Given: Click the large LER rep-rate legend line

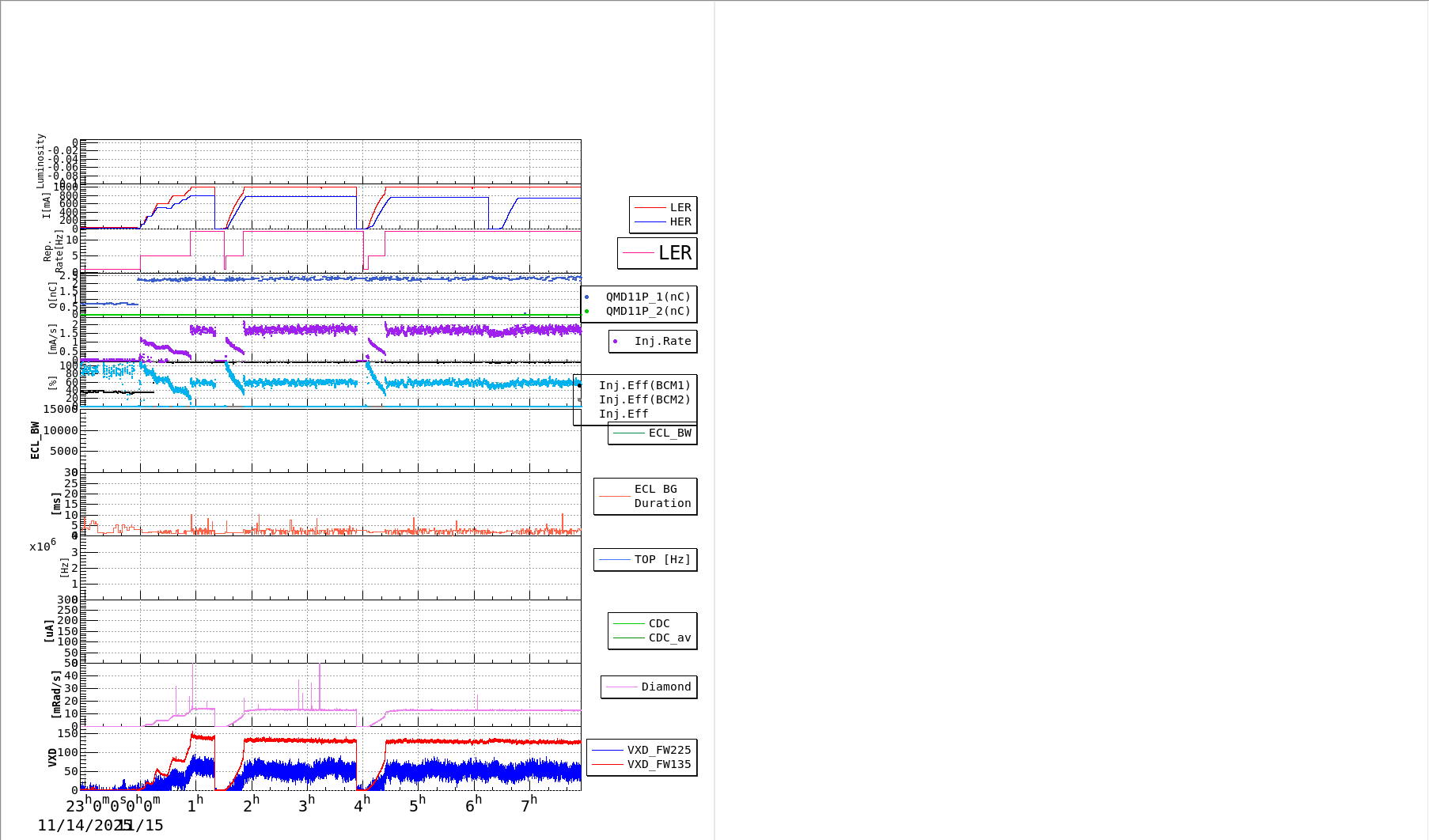Looking at the screenshot, I should (x=638, y=253).
